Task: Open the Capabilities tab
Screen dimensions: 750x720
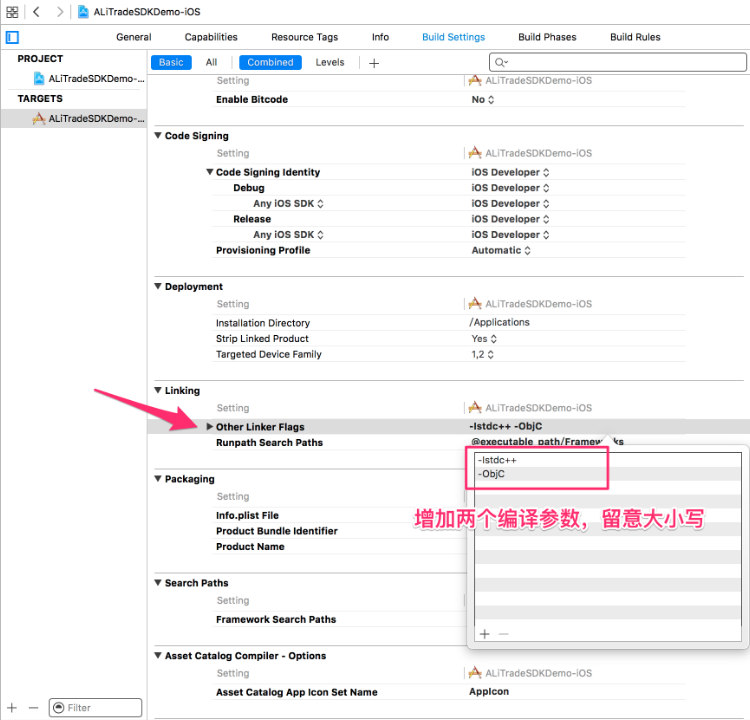Action: (x=211, y=37)
